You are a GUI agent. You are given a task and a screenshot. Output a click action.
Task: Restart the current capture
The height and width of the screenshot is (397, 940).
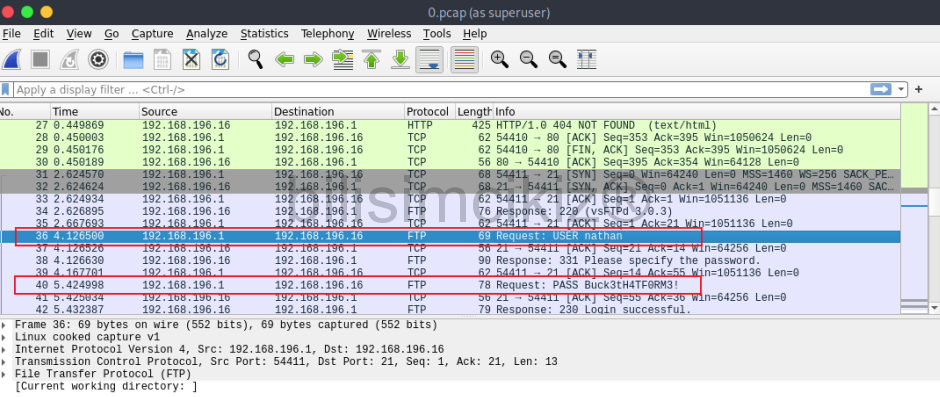[x=70, y=59]
